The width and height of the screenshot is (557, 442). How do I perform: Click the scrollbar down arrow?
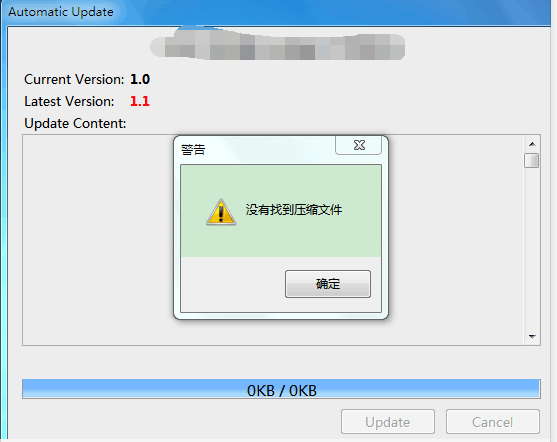(x=532, y=336)
